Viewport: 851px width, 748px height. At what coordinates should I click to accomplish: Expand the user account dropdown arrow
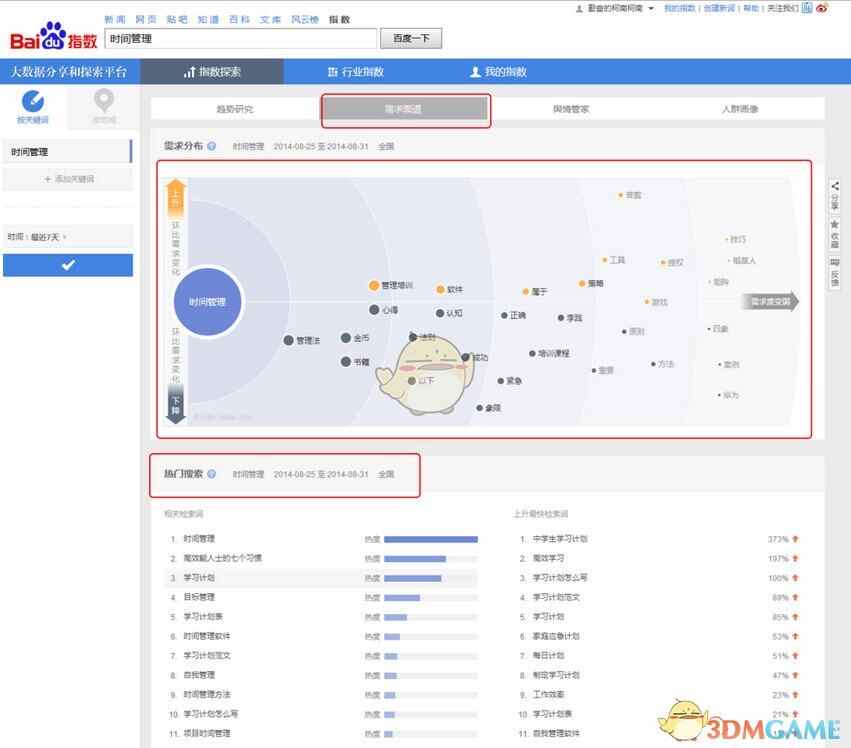pyautogui.click(x=651, y=8)
